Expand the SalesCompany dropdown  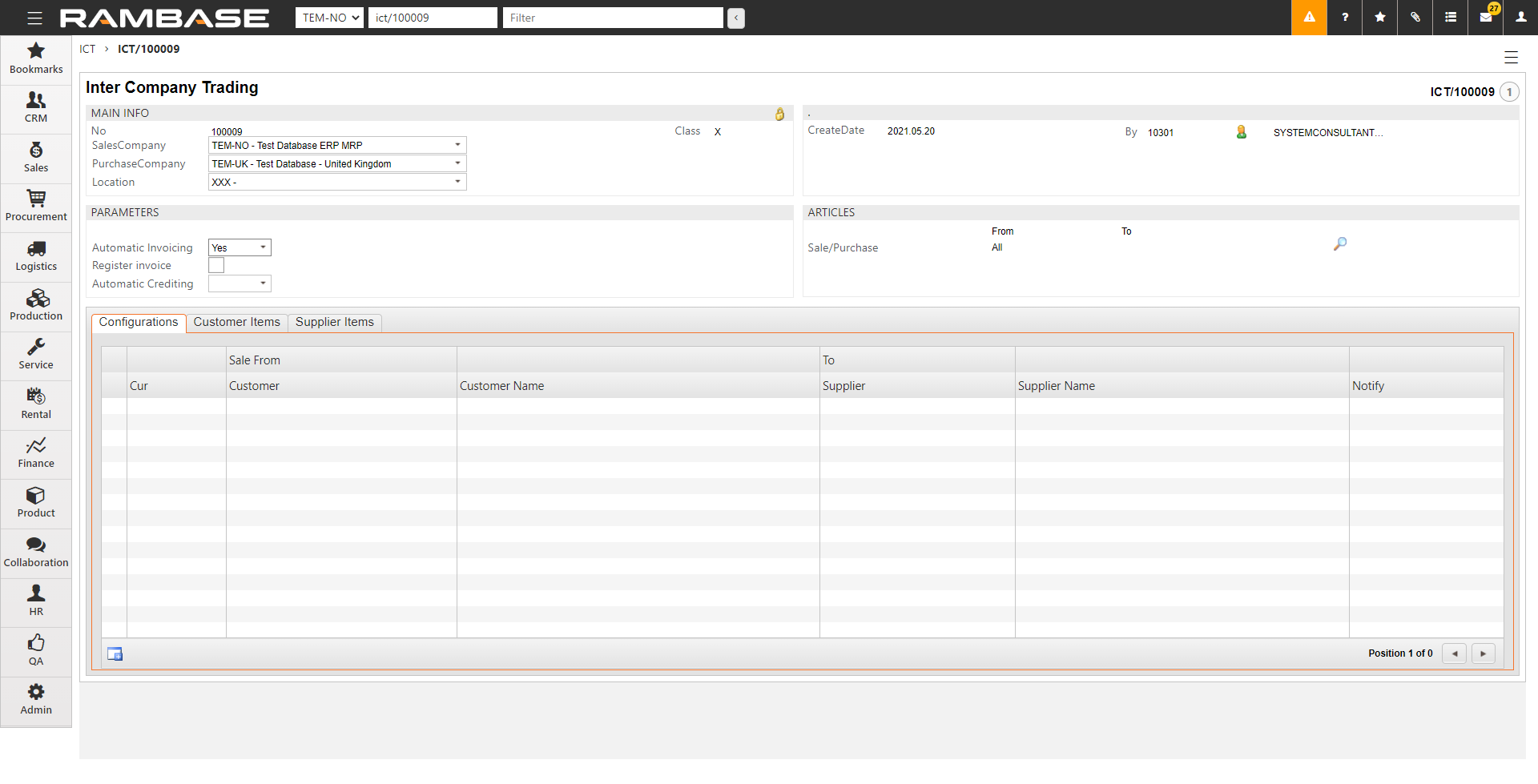pyautogui.click(x=457, y=145)
